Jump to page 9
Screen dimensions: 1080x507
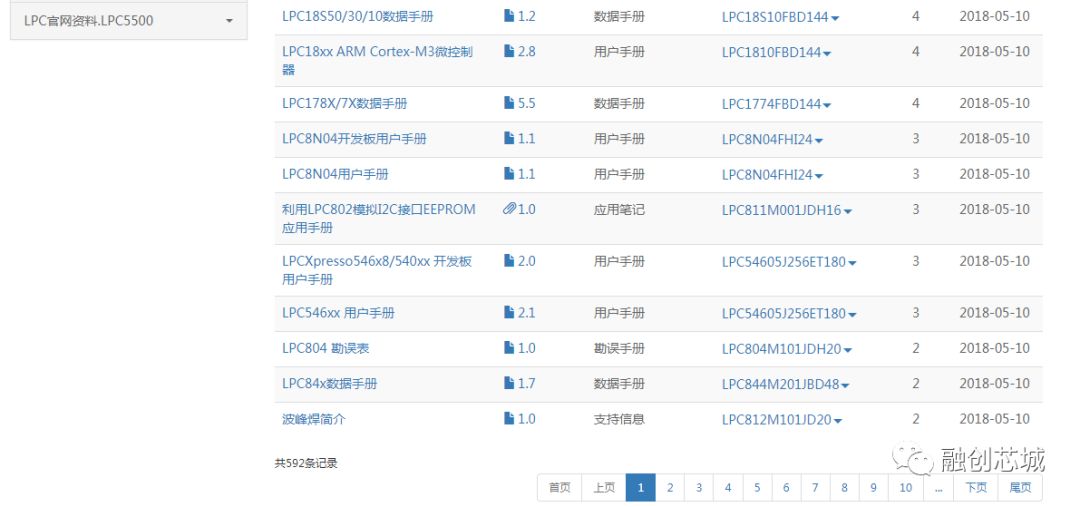click(873, 488)
